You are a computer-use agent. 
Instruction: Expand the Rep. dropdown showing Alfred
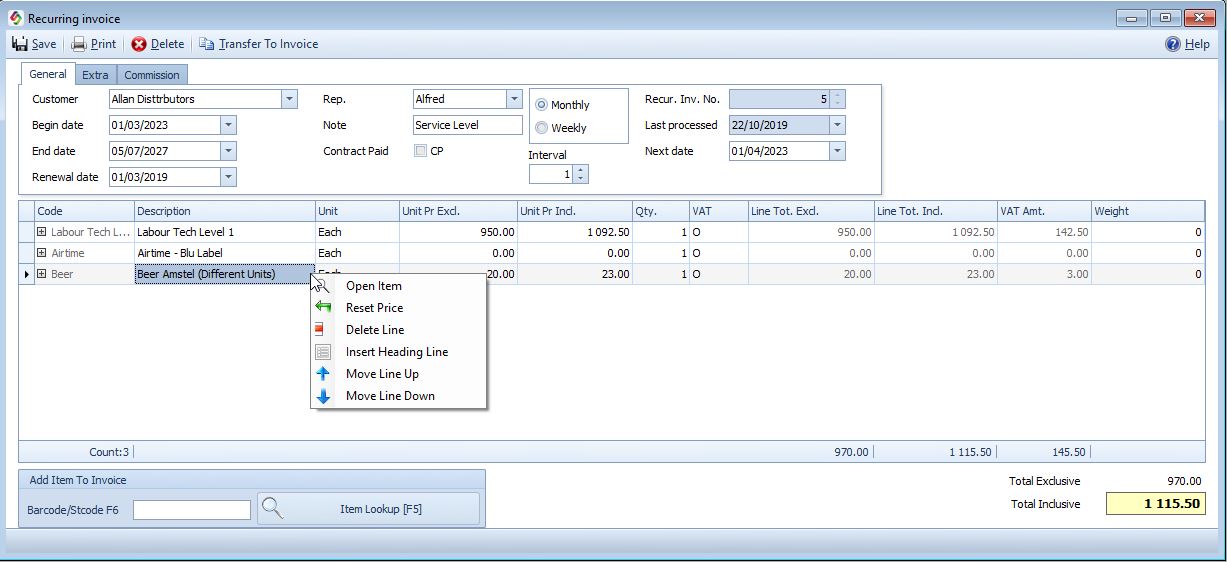(514, 99)
